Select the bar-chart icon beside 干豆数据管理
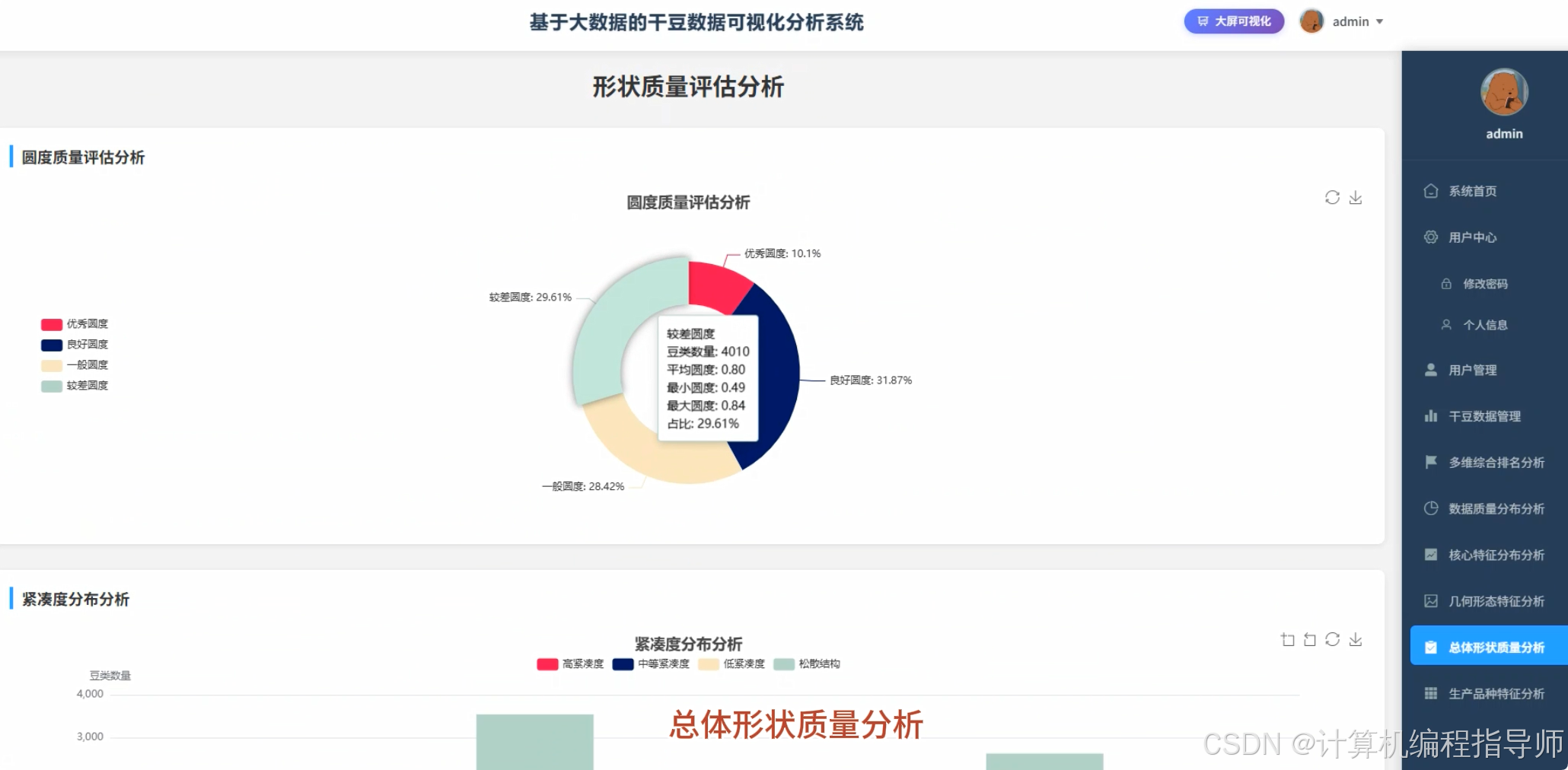Viewport: 1568px width, 770px height. tap(1431, 416)
